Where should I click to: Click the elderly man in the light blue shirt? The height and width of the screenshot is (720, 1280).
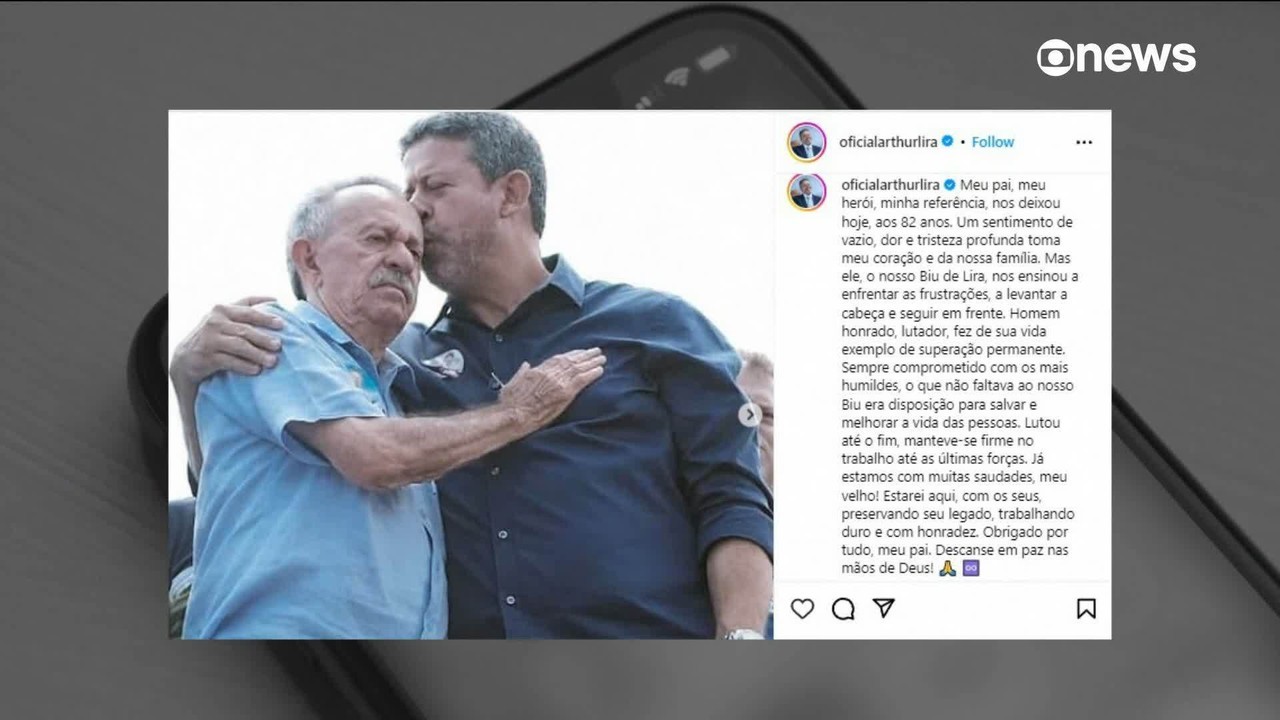coord(320,430)
